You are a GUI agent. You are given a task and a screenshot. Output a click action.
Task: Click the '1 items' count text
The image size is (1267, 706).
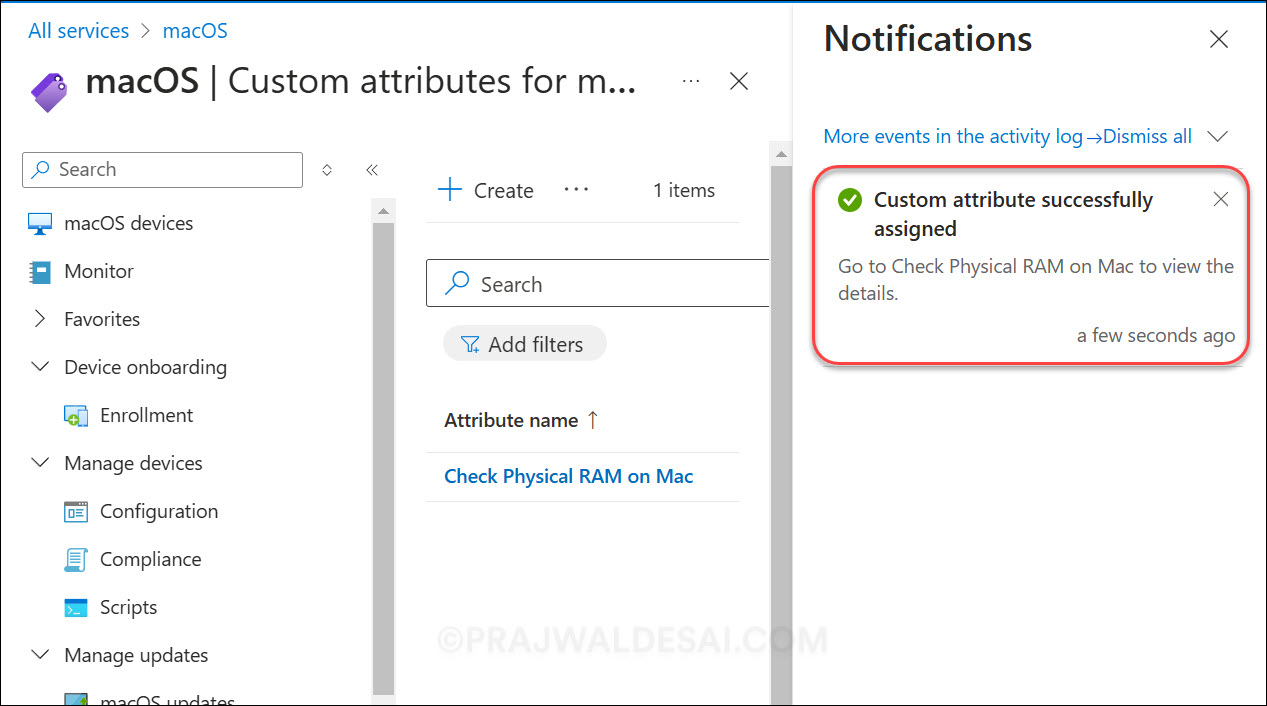[x=684, y=190]
